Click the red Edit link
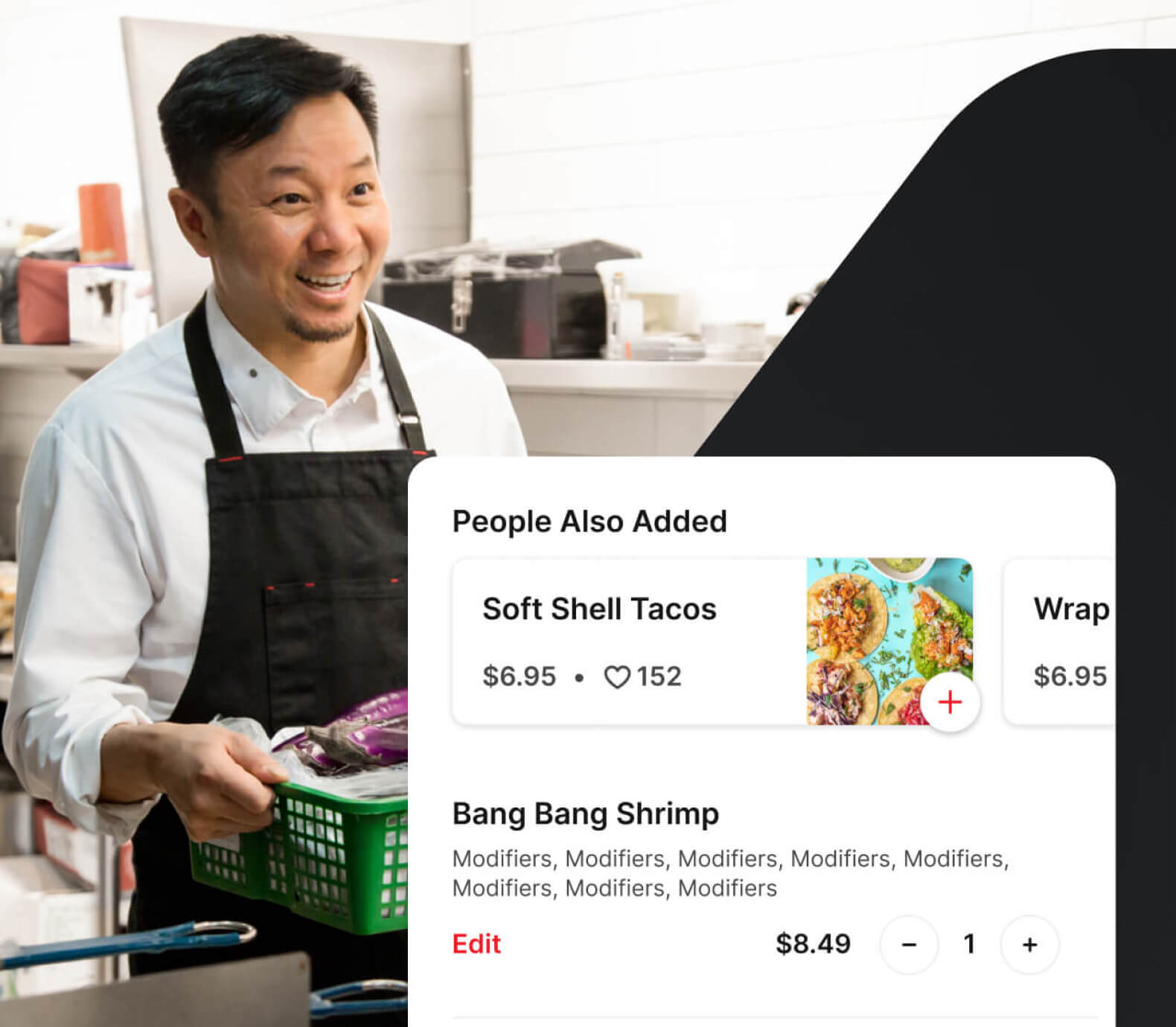This screenshot has height=1027, width=1176. pyautogui.click(x=476, y=944)
